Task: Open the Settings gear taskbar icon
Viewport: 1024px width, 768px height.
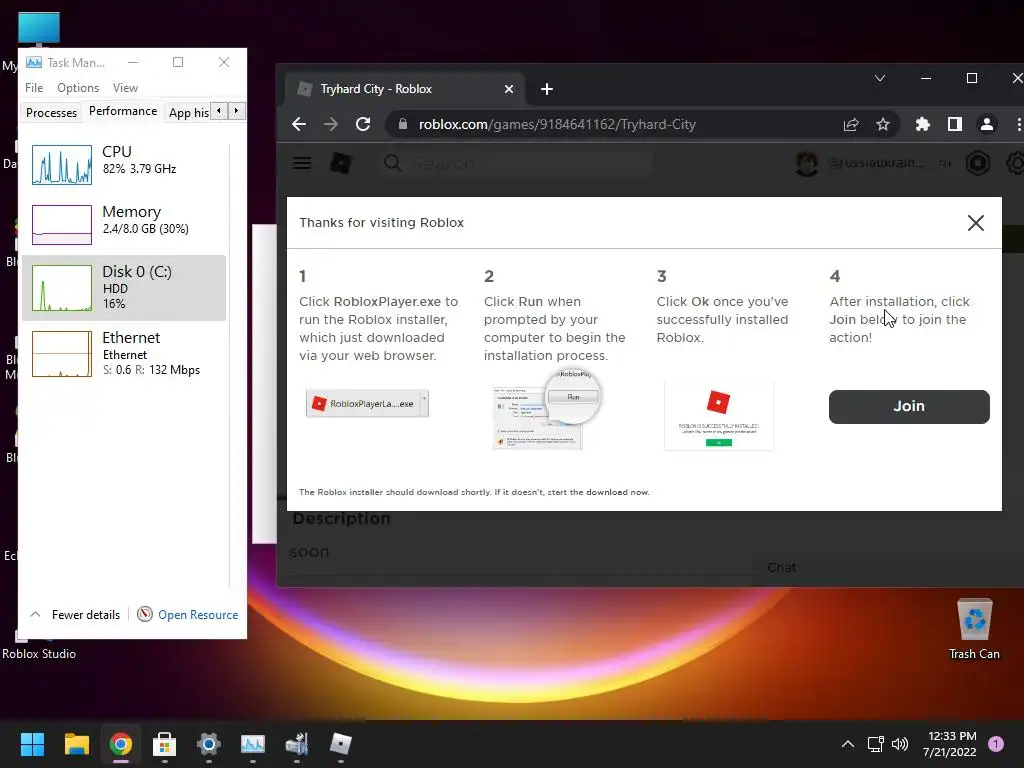Action: [208, 744]
